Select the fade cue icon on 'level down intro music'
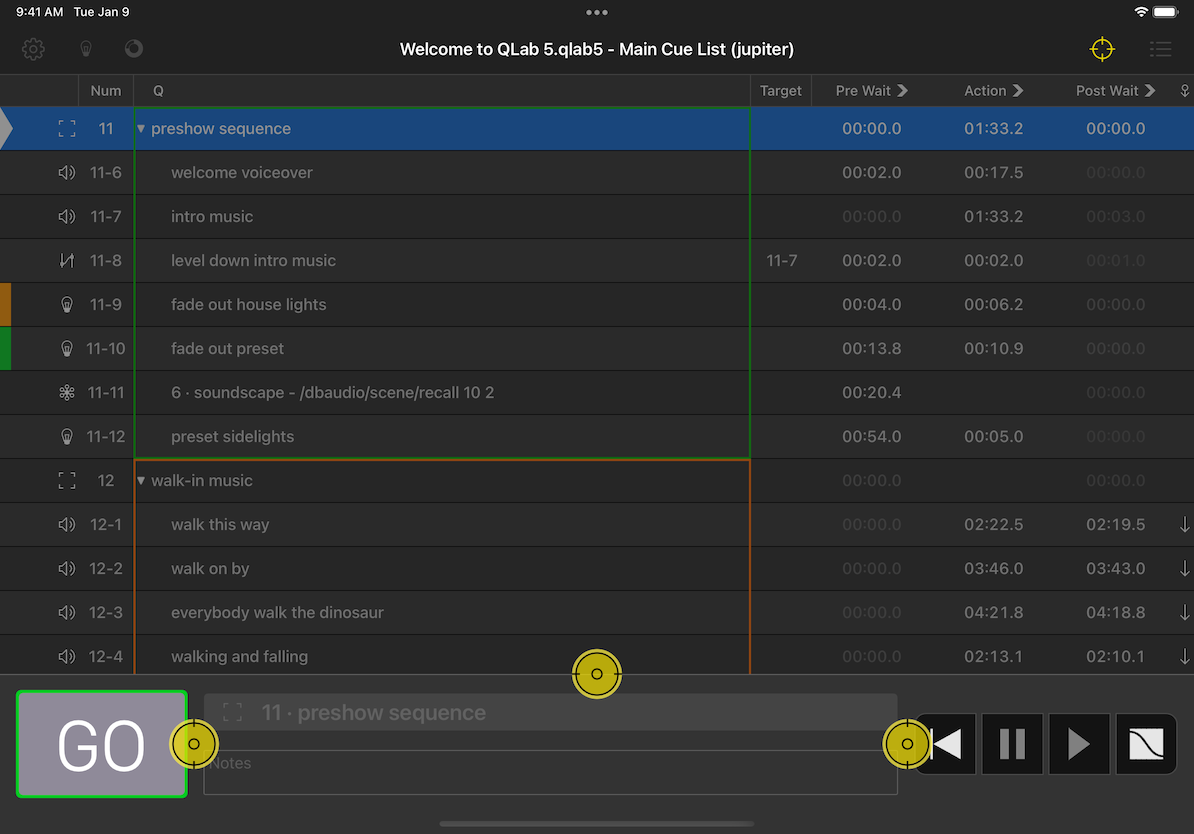Image resolution: width=1194 pixels, height=834 pixels. pos(66,260)
